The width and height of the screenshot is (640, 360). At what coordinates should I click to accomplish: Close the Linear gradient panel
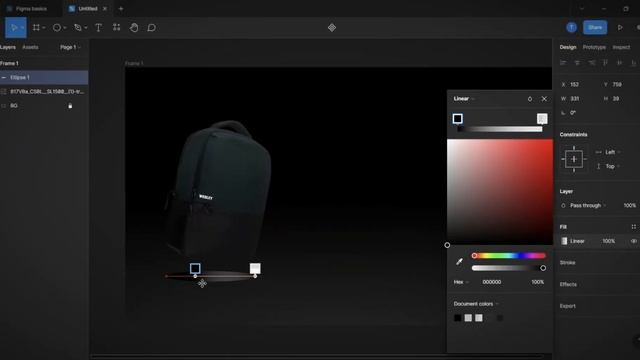(544, 99)
